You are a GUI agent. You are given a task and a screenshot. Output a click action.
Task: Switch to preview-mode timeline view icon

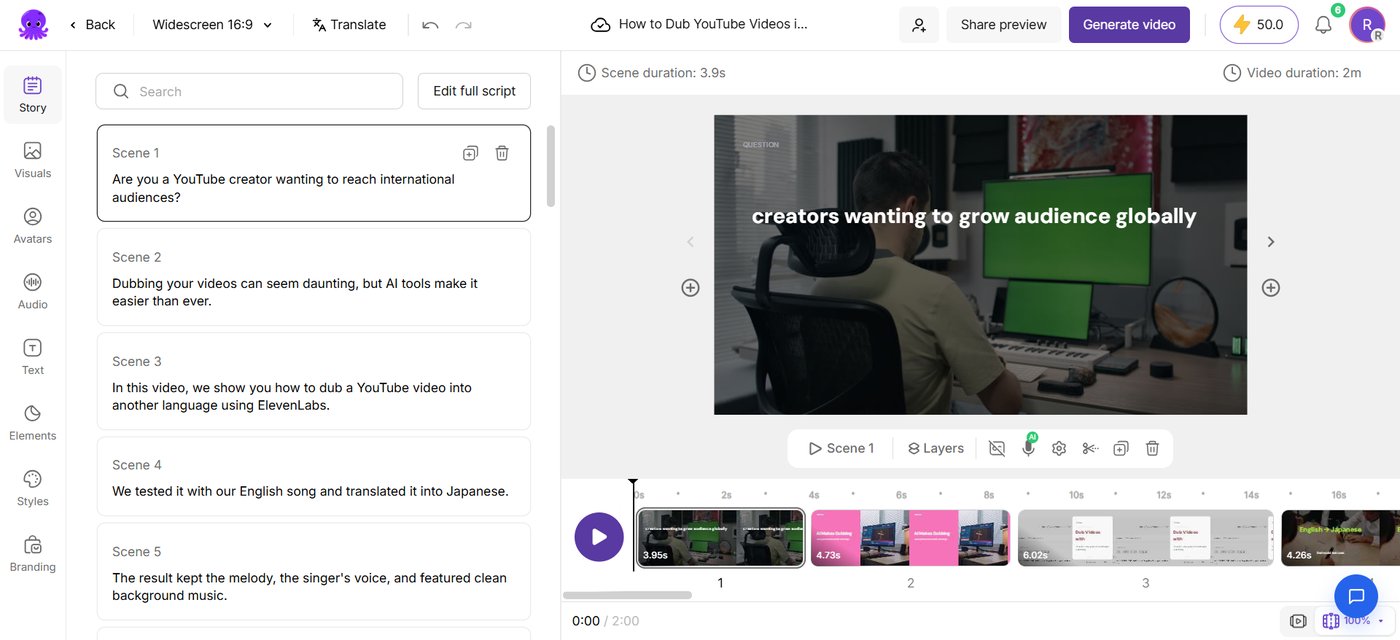point(1298,621)
